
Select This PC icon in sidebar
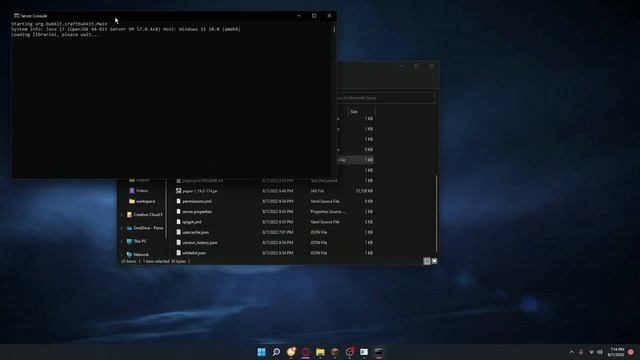click(x=129, y=242)
